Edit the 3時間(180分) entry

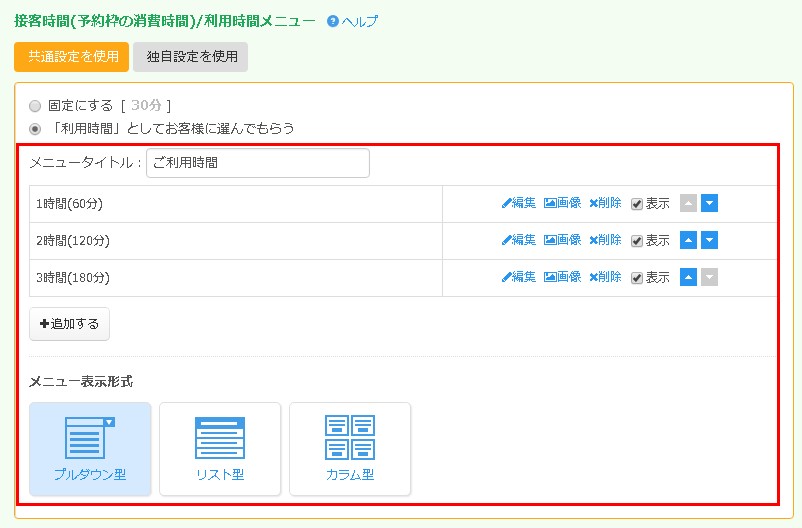coord(519,277)
